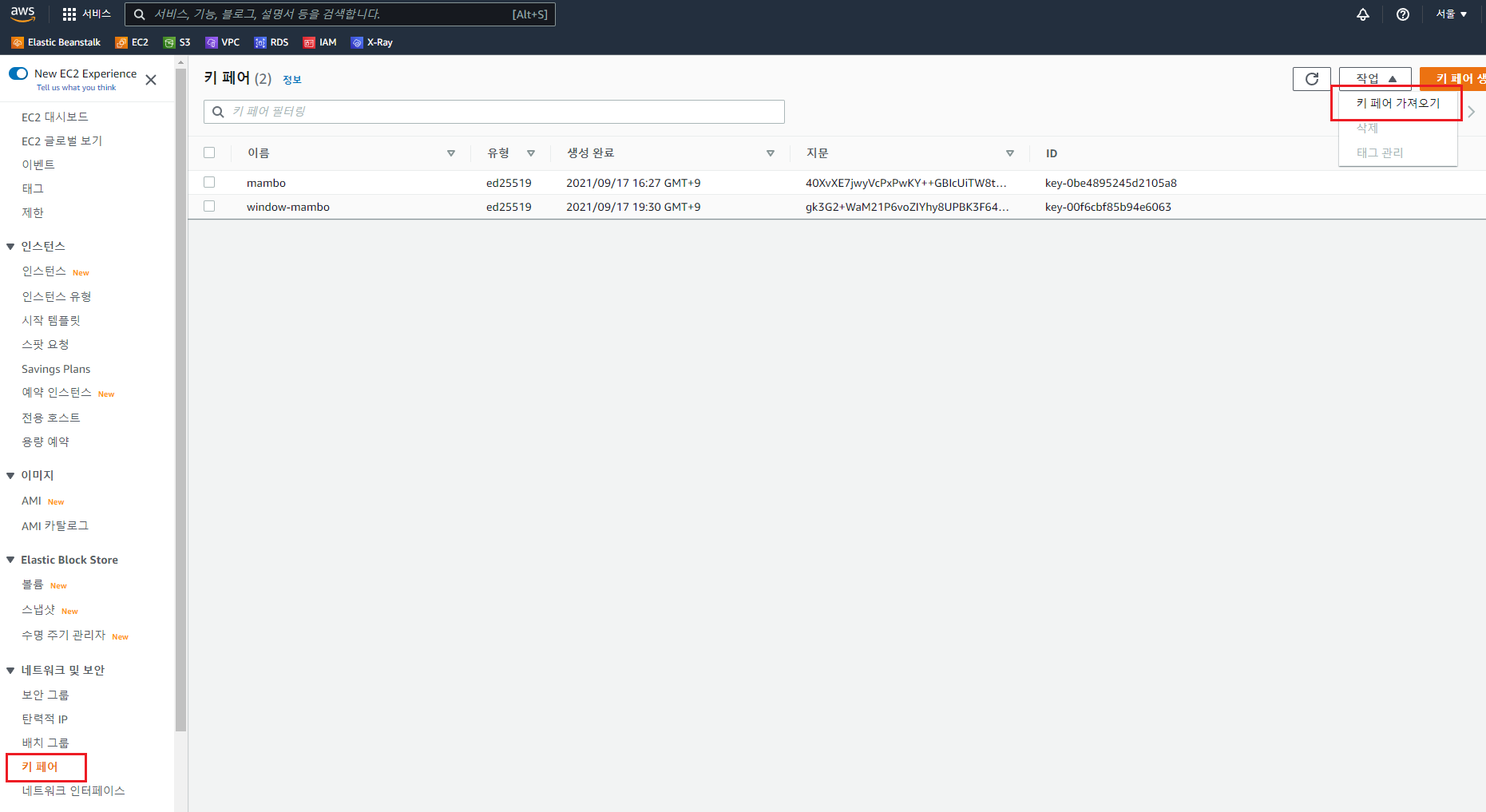The image size is (1486, 812).
Task: Collapse the Elastic Block Store section
Action: [10, 560]
